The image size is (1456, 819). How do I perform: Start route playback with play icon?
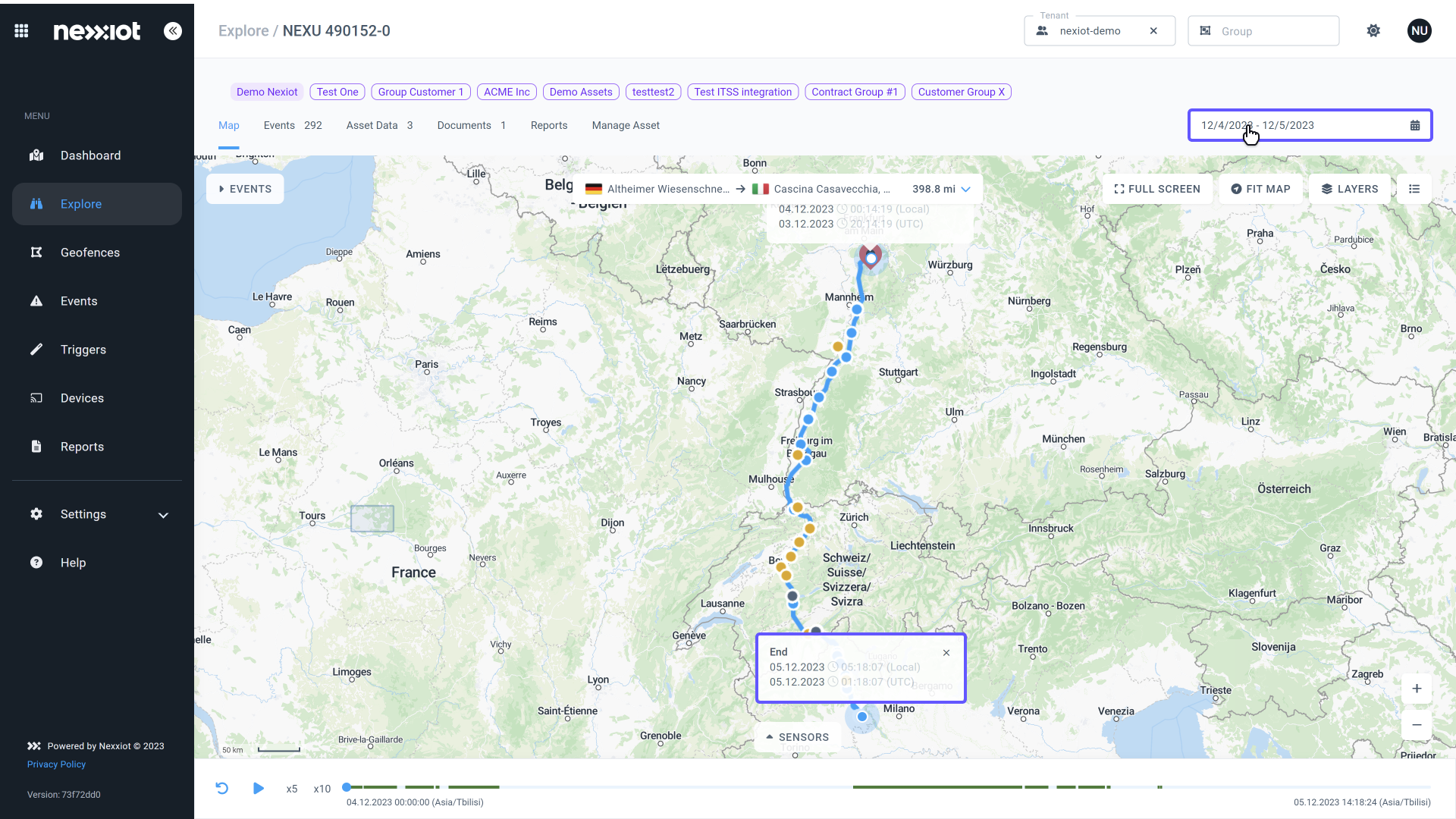click(258, 789)
